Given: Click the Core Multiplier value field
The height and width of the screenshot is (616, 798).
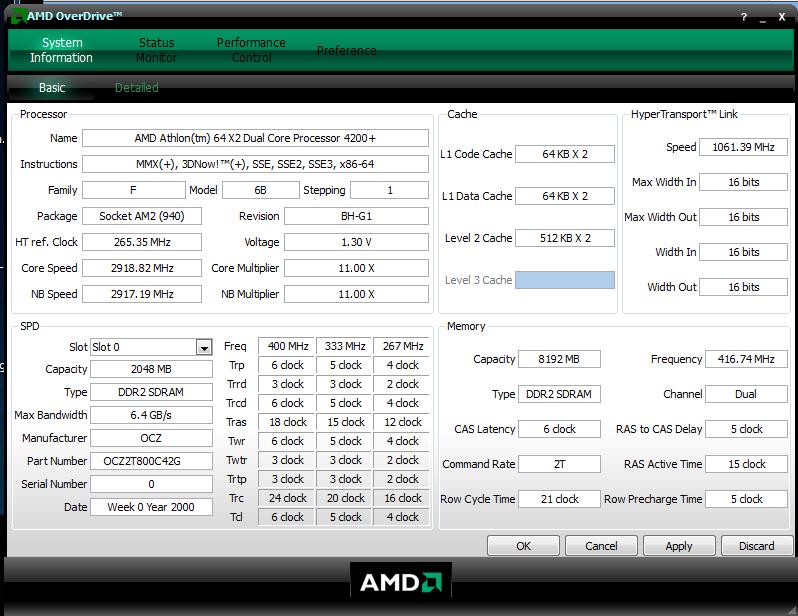Looking at the screenshot, I should (356, 268).
